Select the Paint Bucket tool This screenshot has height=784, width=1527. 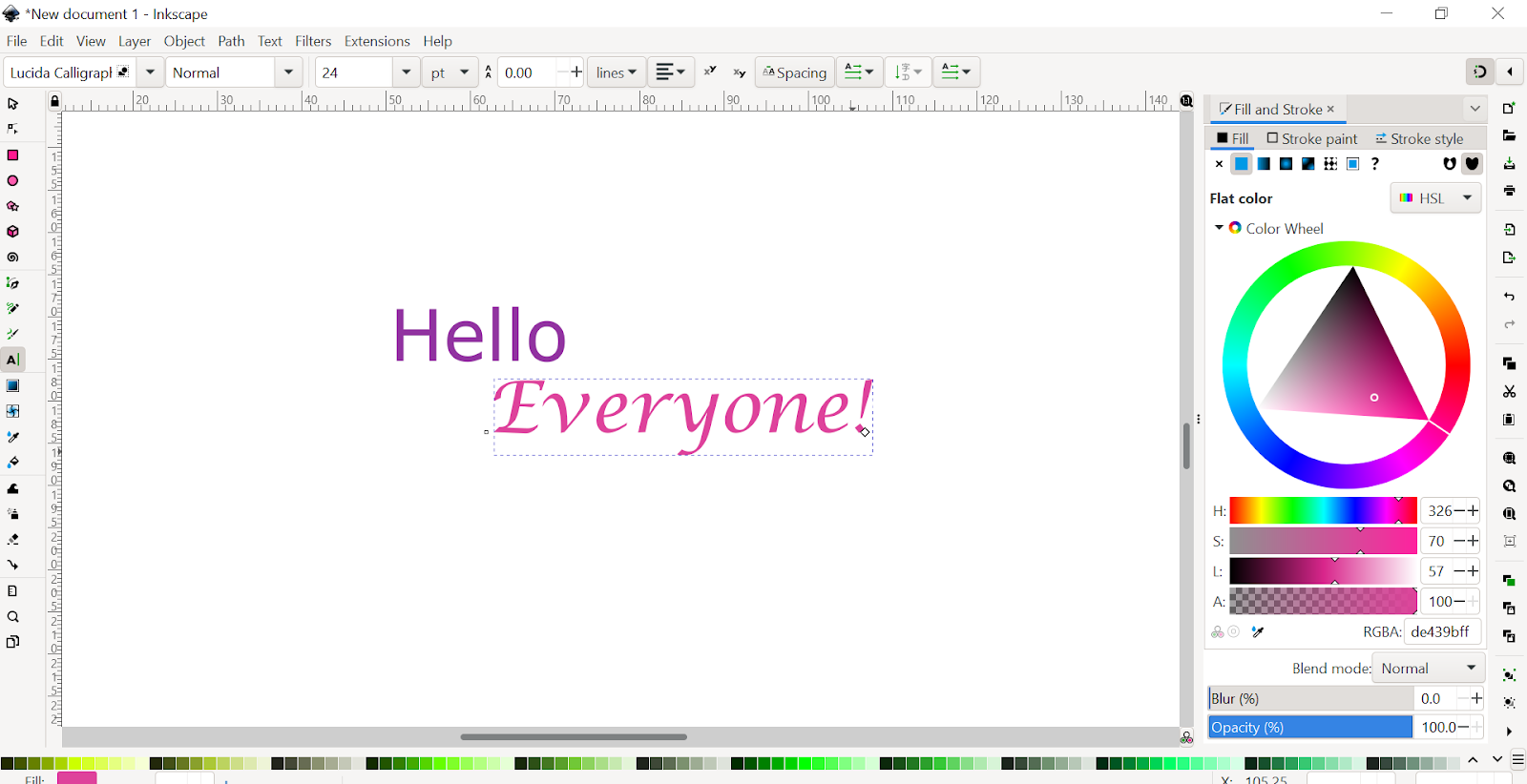coord(12,463)
